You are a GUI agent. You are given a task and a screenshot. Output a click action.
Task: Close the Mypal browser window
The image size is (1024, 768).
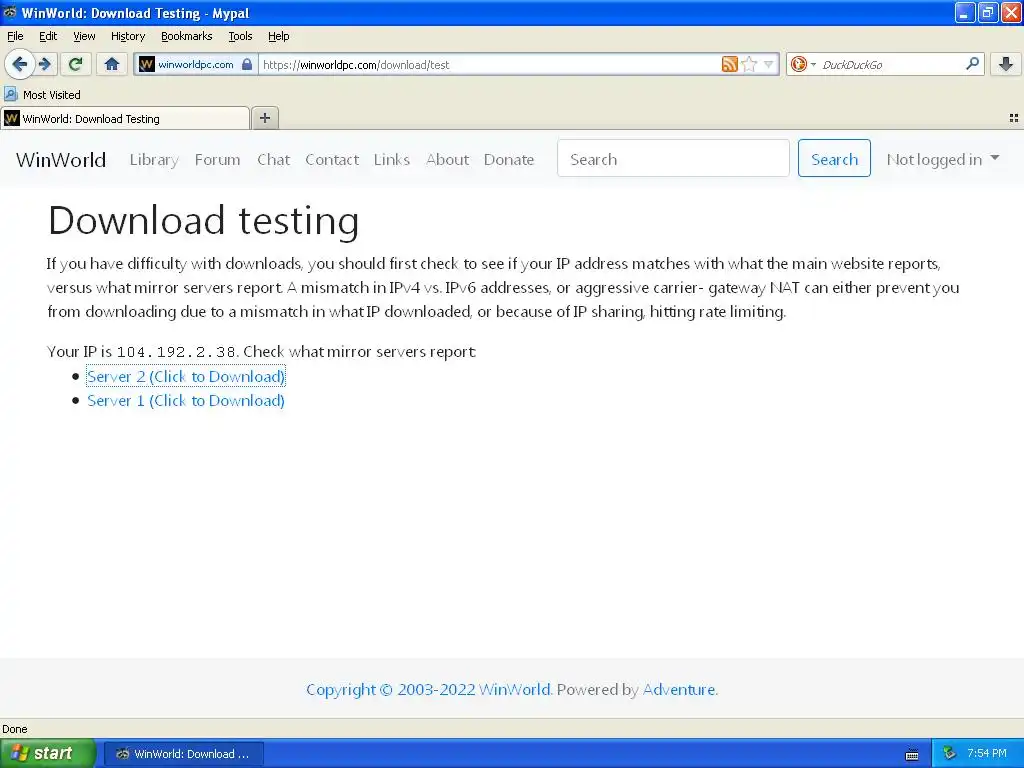(1011, 12)
